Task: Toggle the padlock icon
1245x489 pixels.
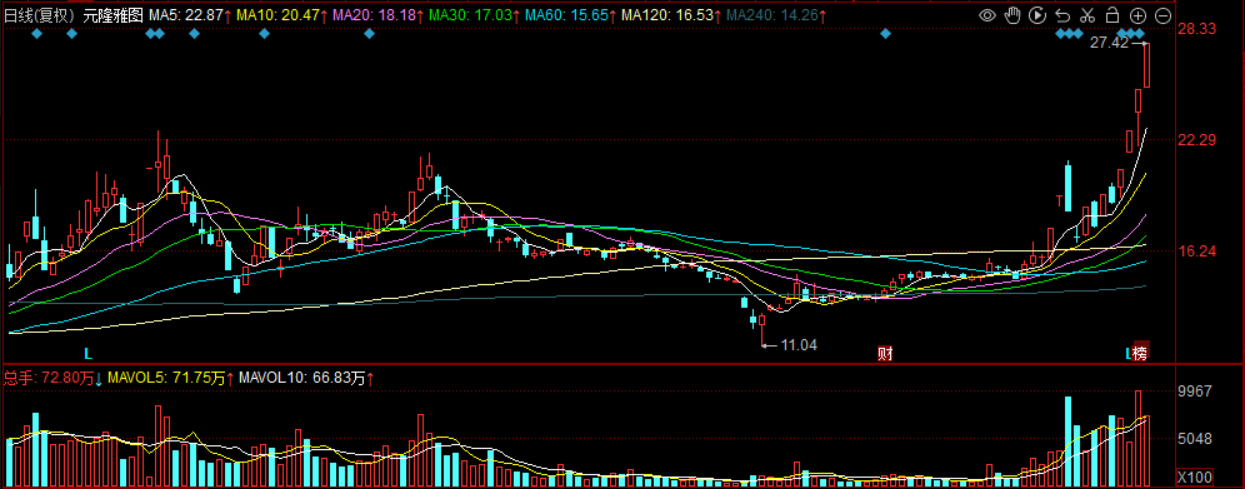Action: click(1112, 15)
